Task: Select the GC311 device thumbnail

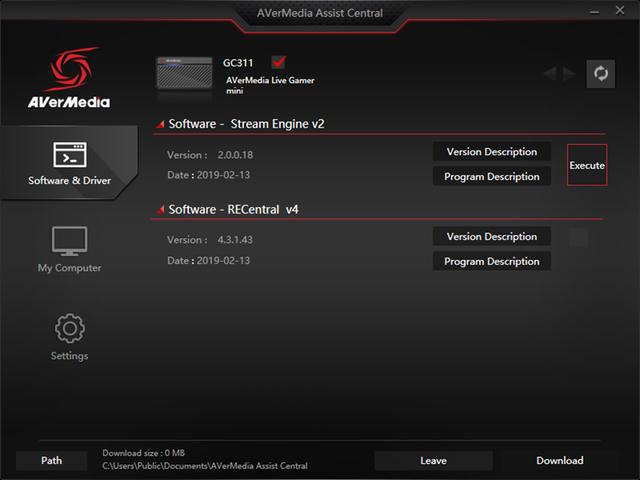Action: pos(184,73)
